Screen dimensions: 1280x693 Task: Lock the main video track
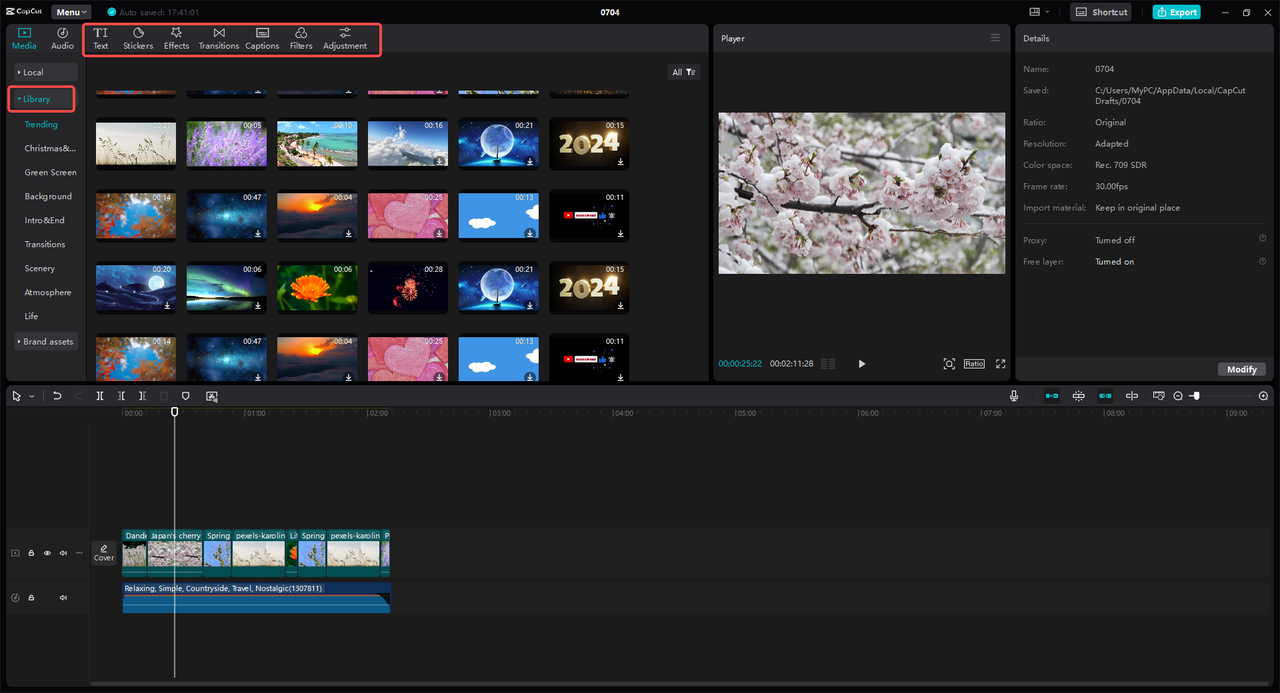(x=31, y=553)
